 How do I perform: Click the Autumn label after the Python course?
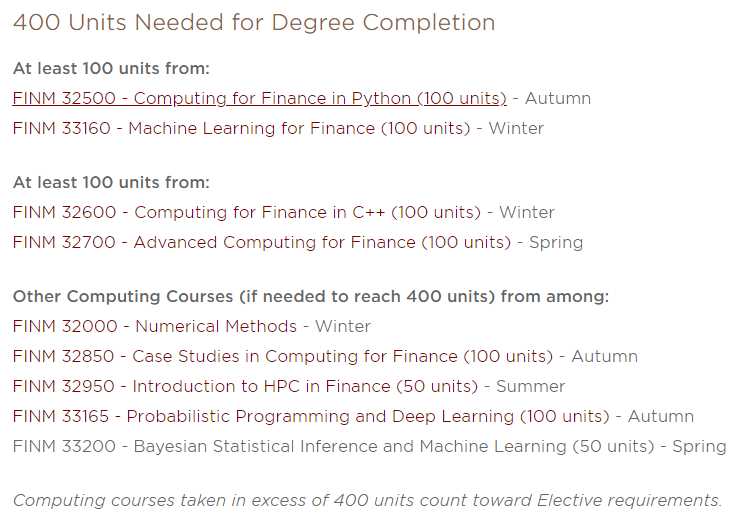[x=558, y=98]
